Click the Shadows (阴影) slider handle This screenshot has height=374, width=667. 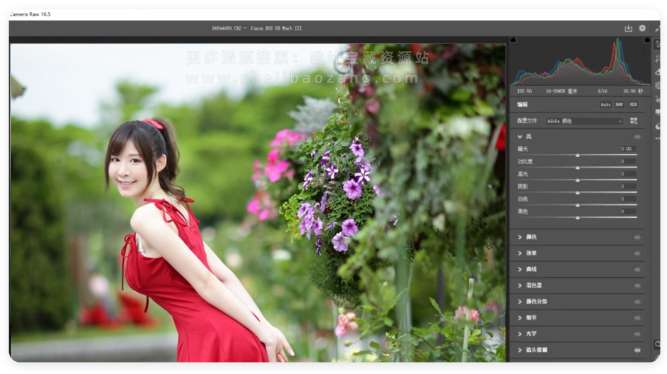tap(578, 193)
